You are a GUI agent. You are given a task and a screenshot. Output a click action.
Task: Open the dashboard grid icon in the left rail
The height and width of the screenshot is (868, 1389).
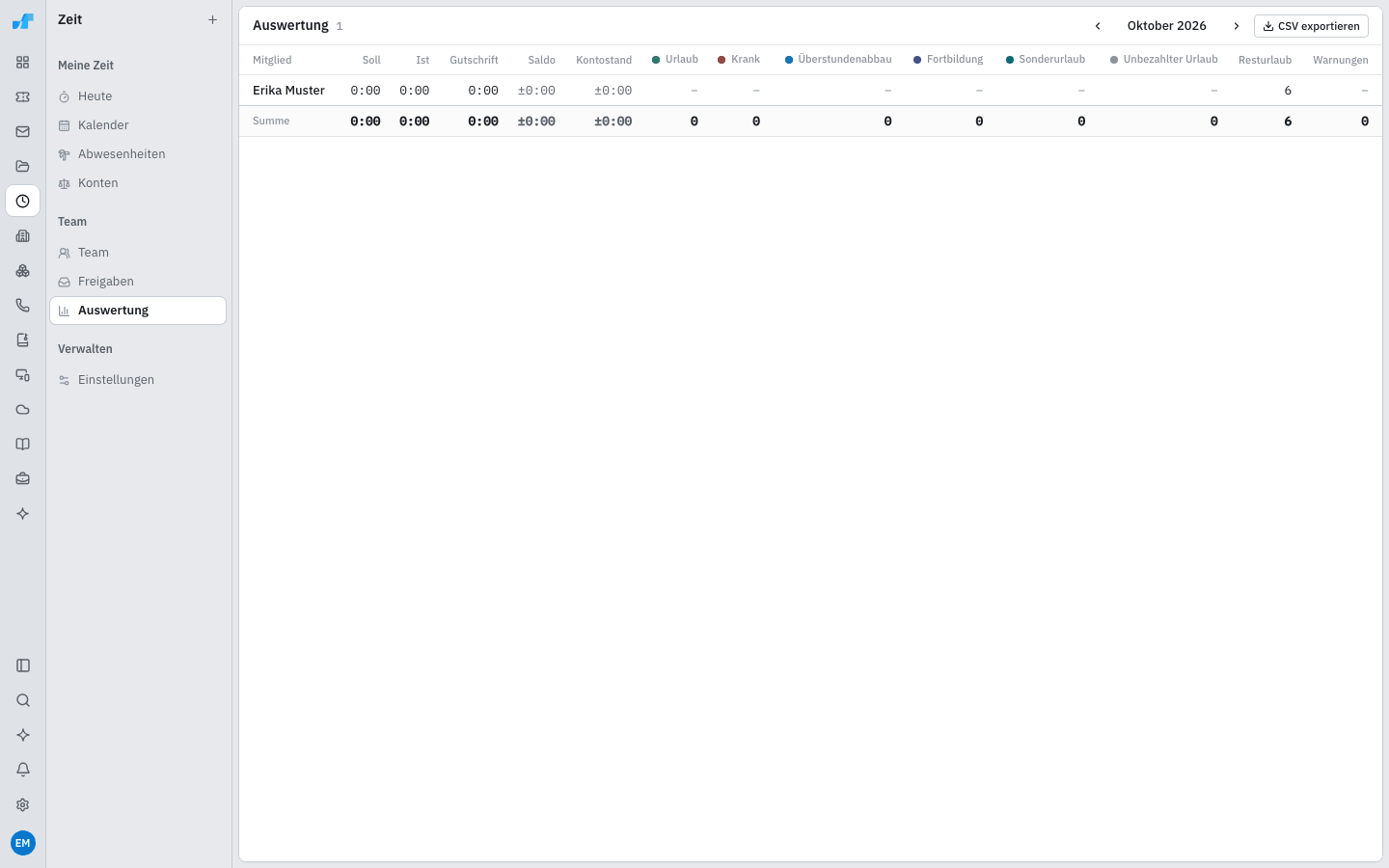click(23, 63)
